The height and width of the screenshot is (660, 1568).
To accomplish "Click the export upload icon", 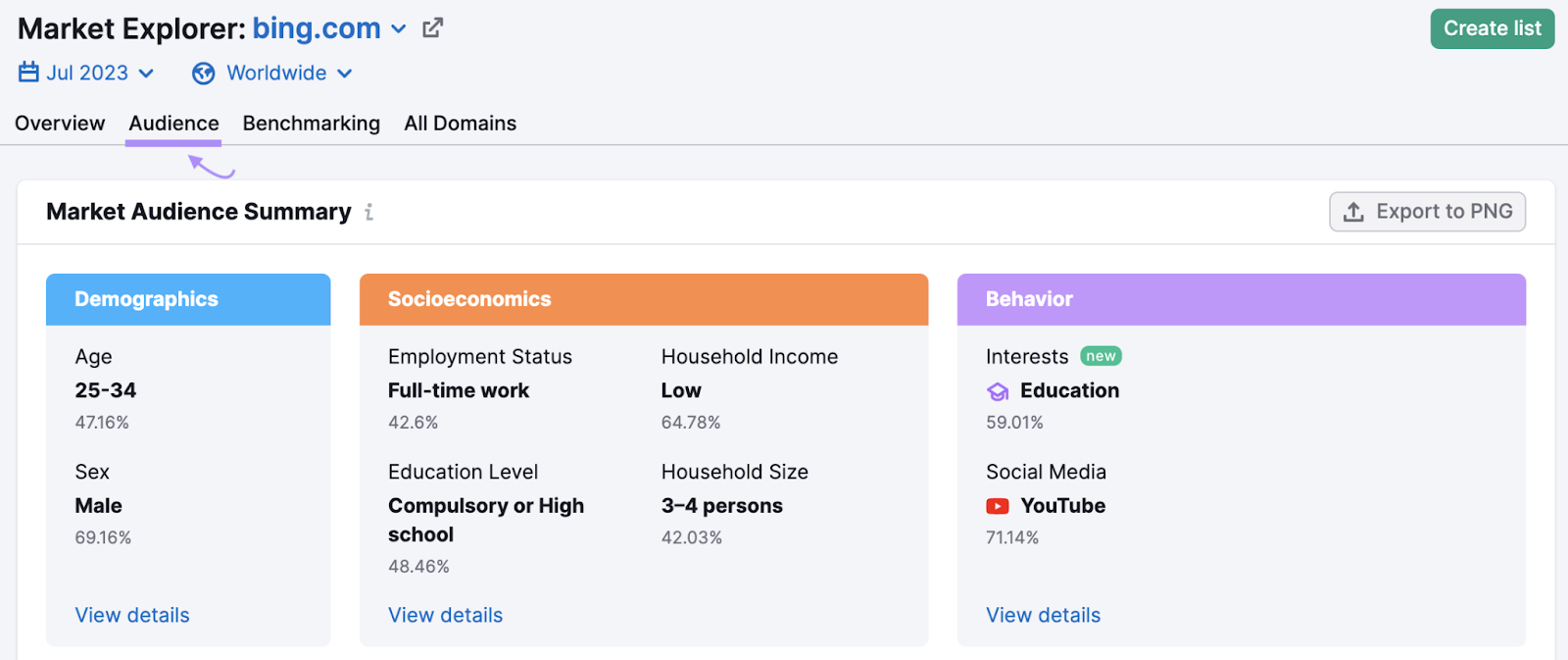I will [1353, 212].
